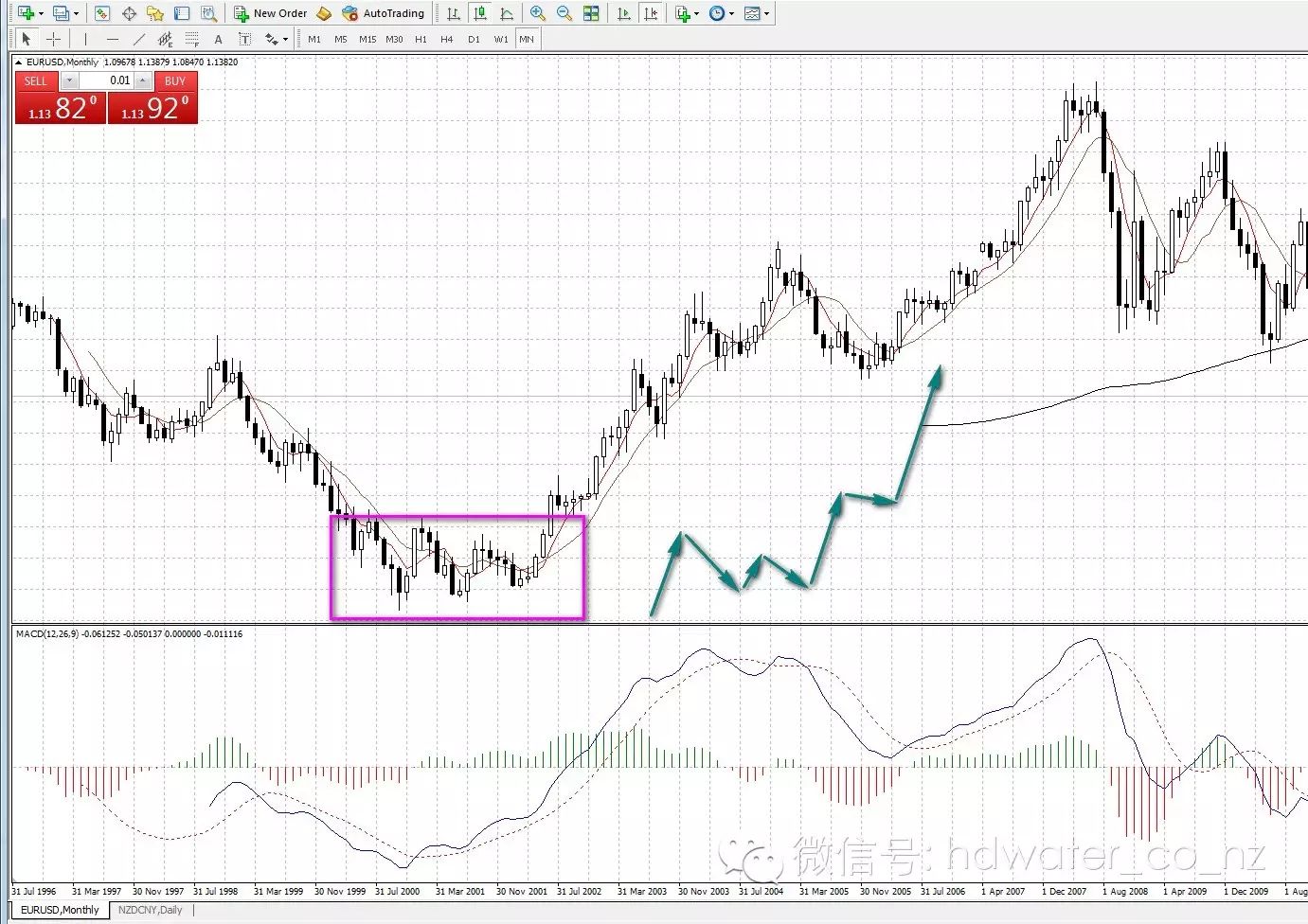
Task: Switch chart to candlesticks style
Action: click(x=480, y=13)
